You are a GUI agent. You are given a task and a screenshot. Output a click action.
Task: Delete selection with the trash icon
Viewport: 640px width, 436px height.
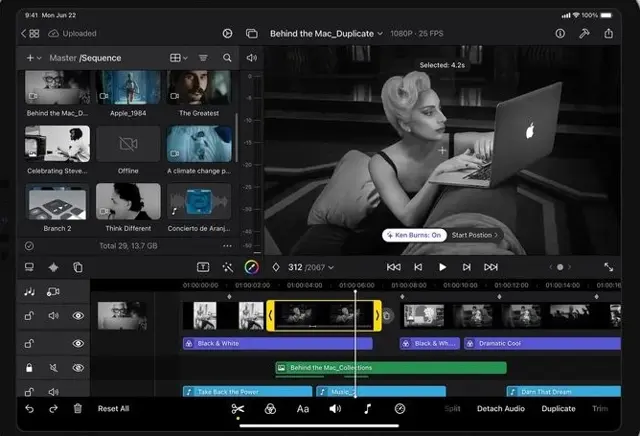pos(78,408)
